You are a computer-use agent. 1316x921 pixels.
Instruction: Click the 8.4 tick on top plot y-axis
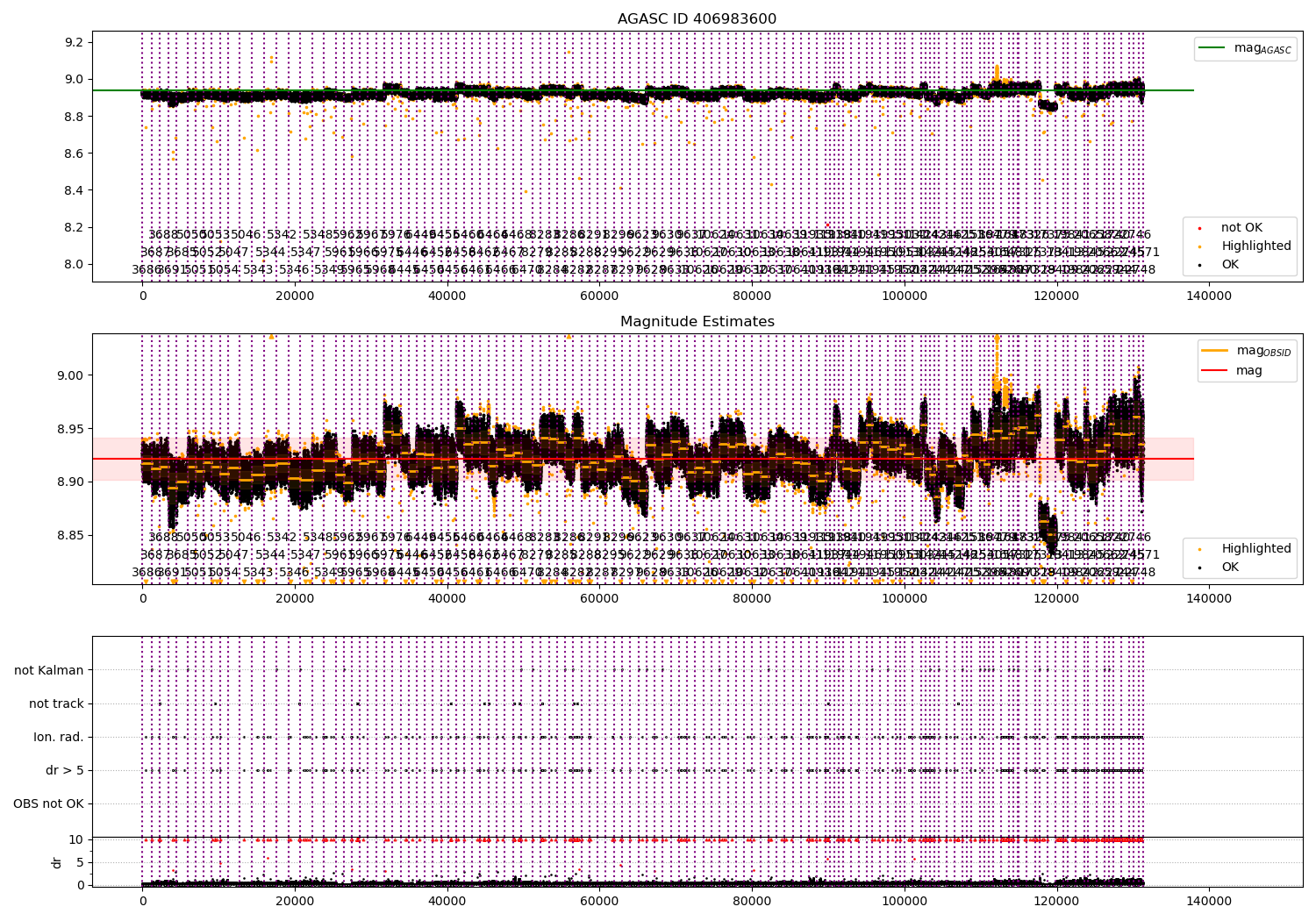pos(75,190)
